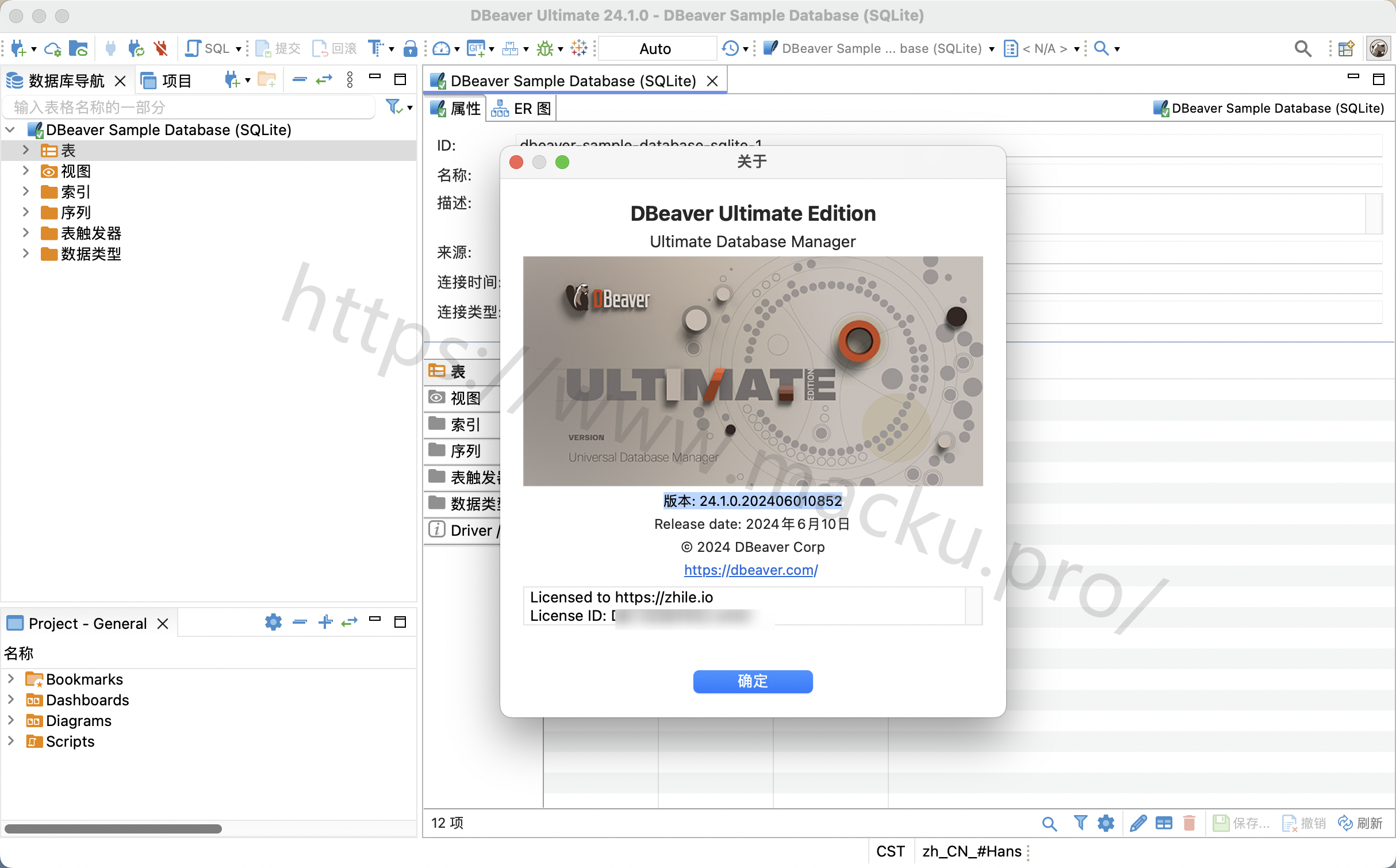The image size is (1396, 868).
Task: Click the 提交 commit toolbar button
Action: click(x=278, y=49)
